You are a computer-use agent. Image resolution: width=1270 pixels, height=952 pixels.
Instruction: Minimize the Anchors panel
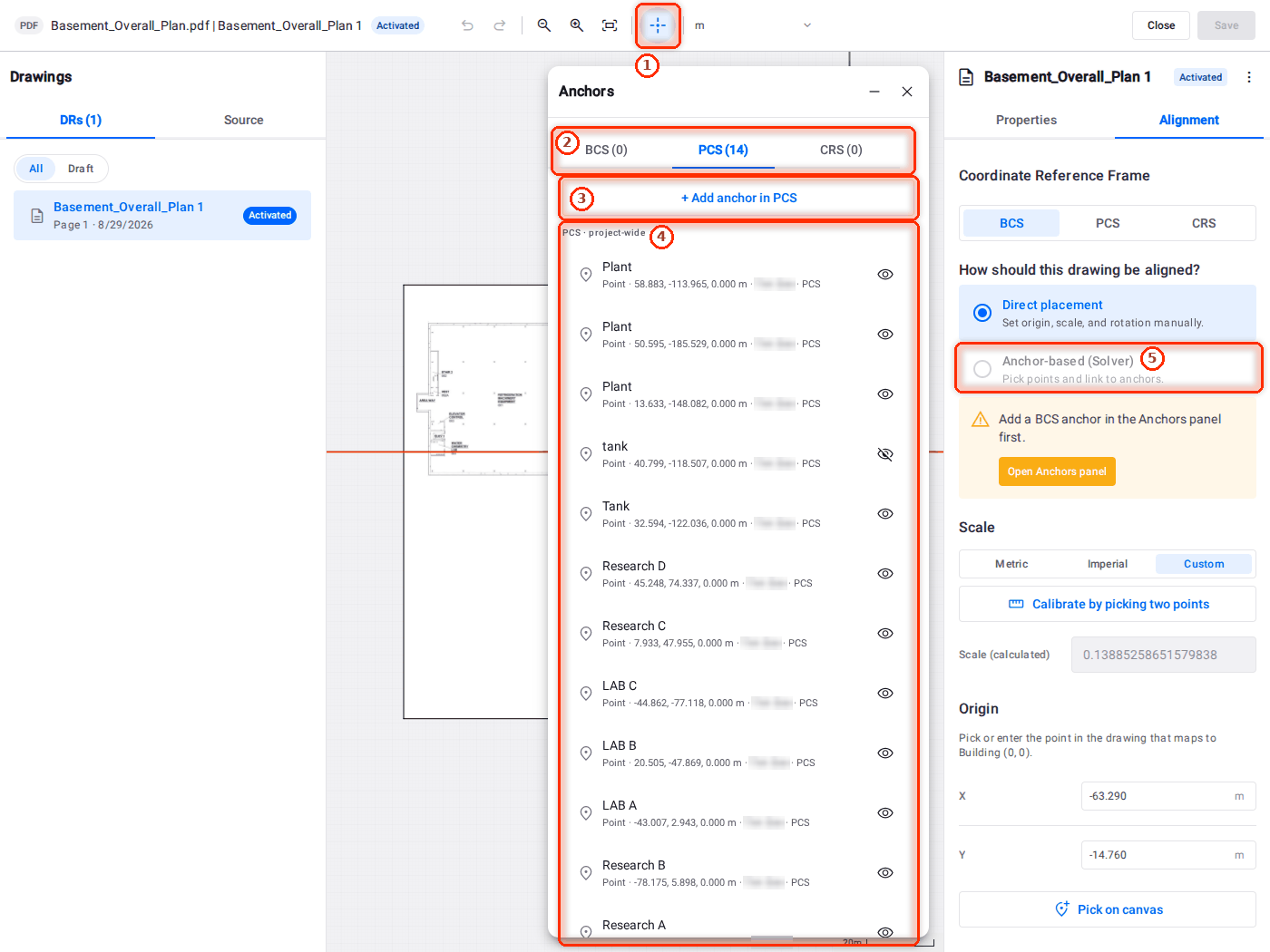pos(874,92)
